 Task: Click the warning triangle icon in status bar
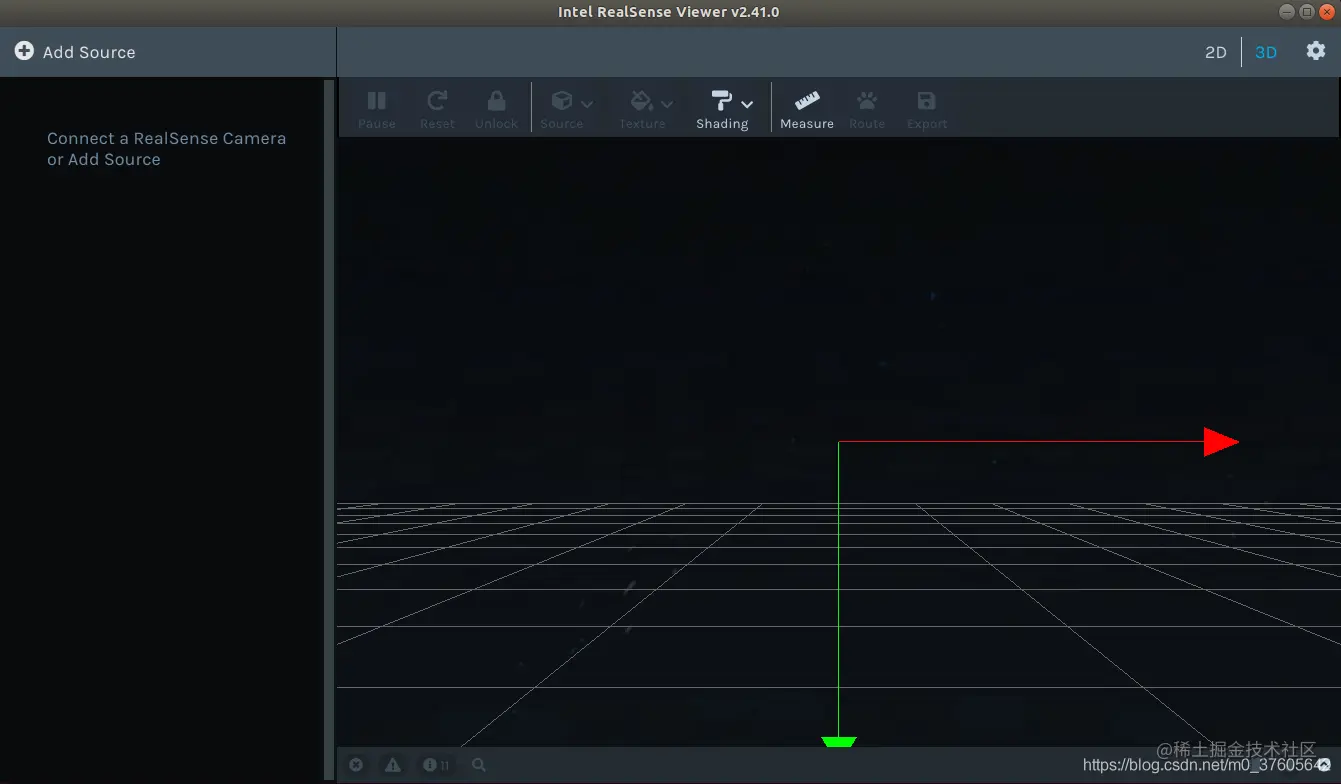tap(393, 765)
